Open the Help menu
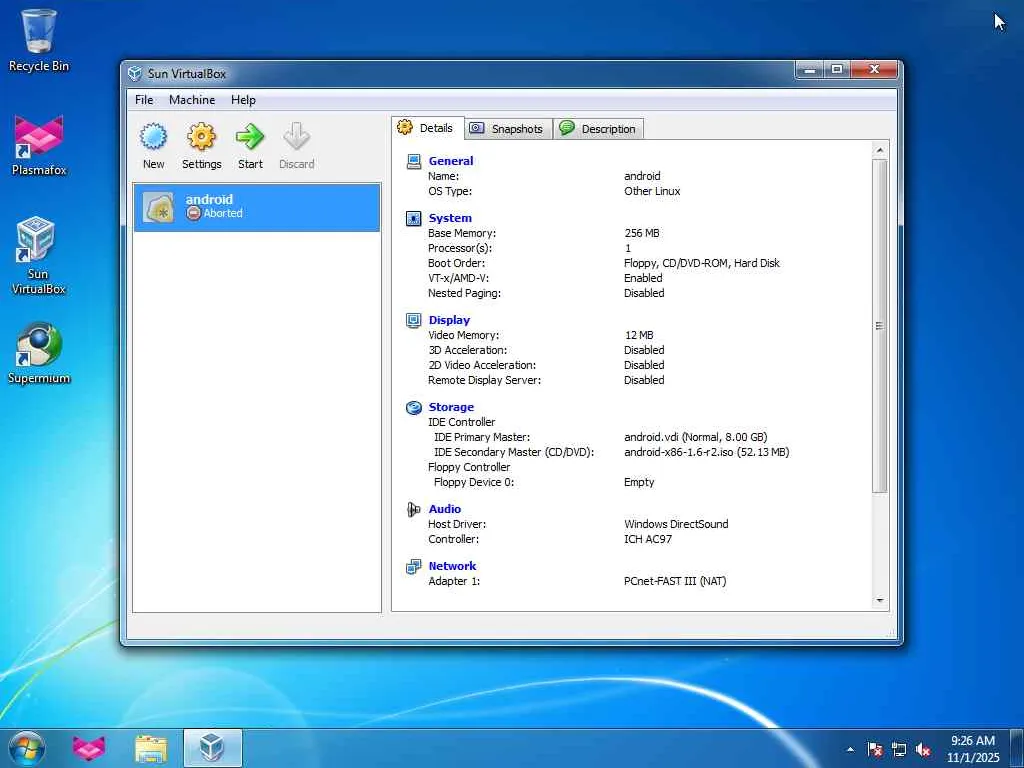Viewport: 1024px width, 768px height. pyautogui.click(x=243, y=100)
